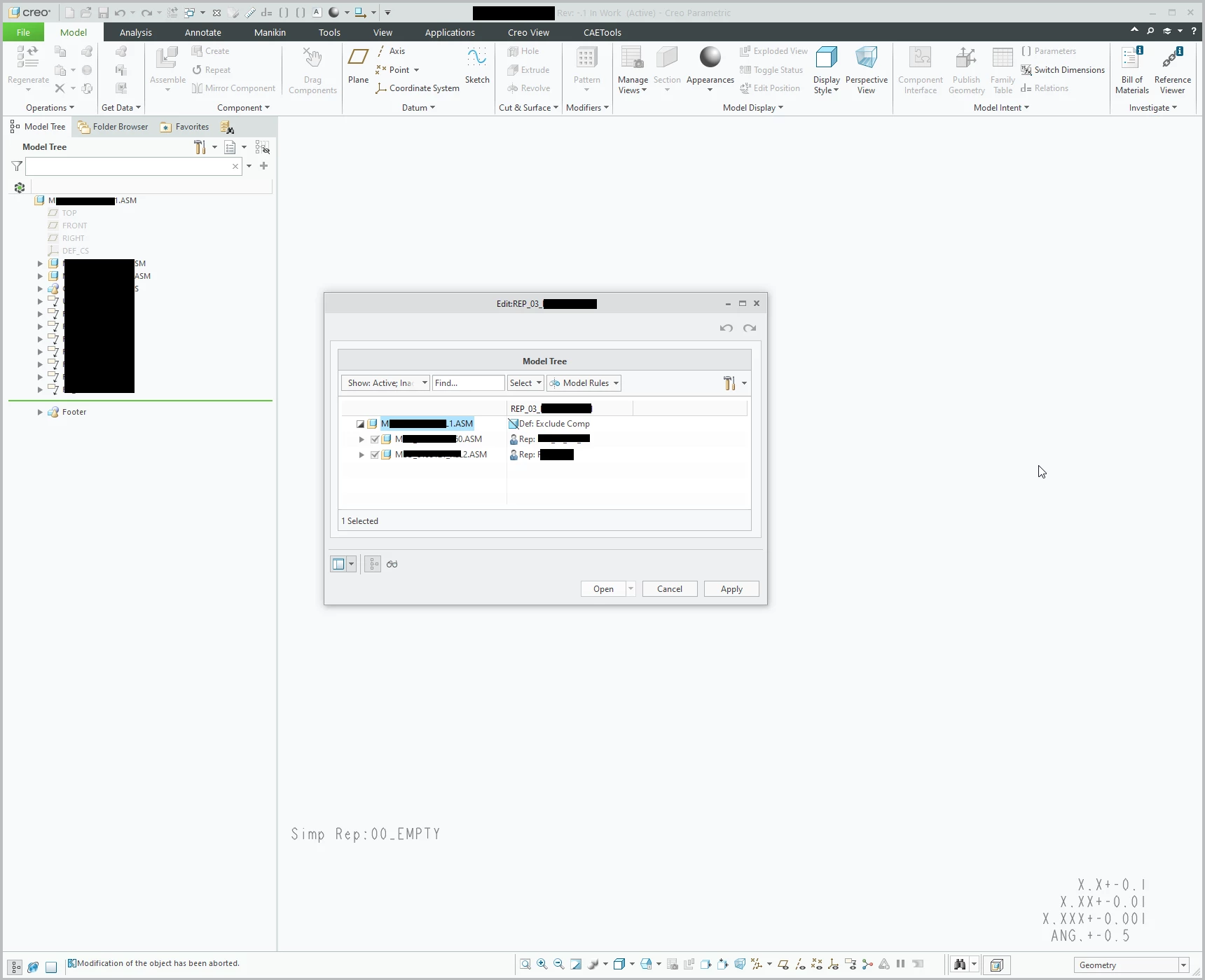Toggle the axis display filter icon in the bottom toolbar
The image size is (1205, 980).
click(800, 965)
